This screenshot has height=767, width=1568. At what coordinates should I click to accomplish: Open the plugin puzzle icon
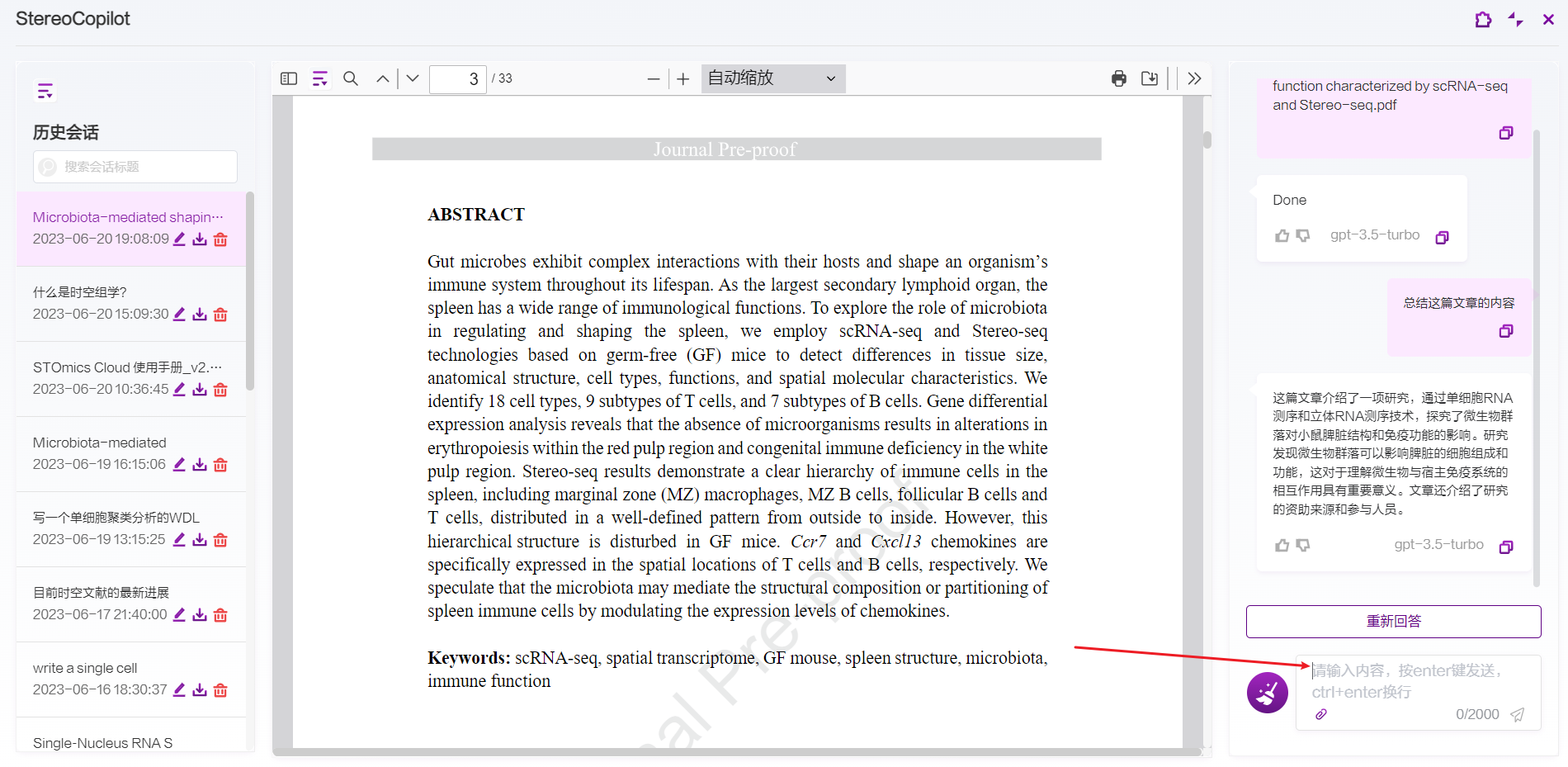pyautogui.click(x=1483, y=19)
